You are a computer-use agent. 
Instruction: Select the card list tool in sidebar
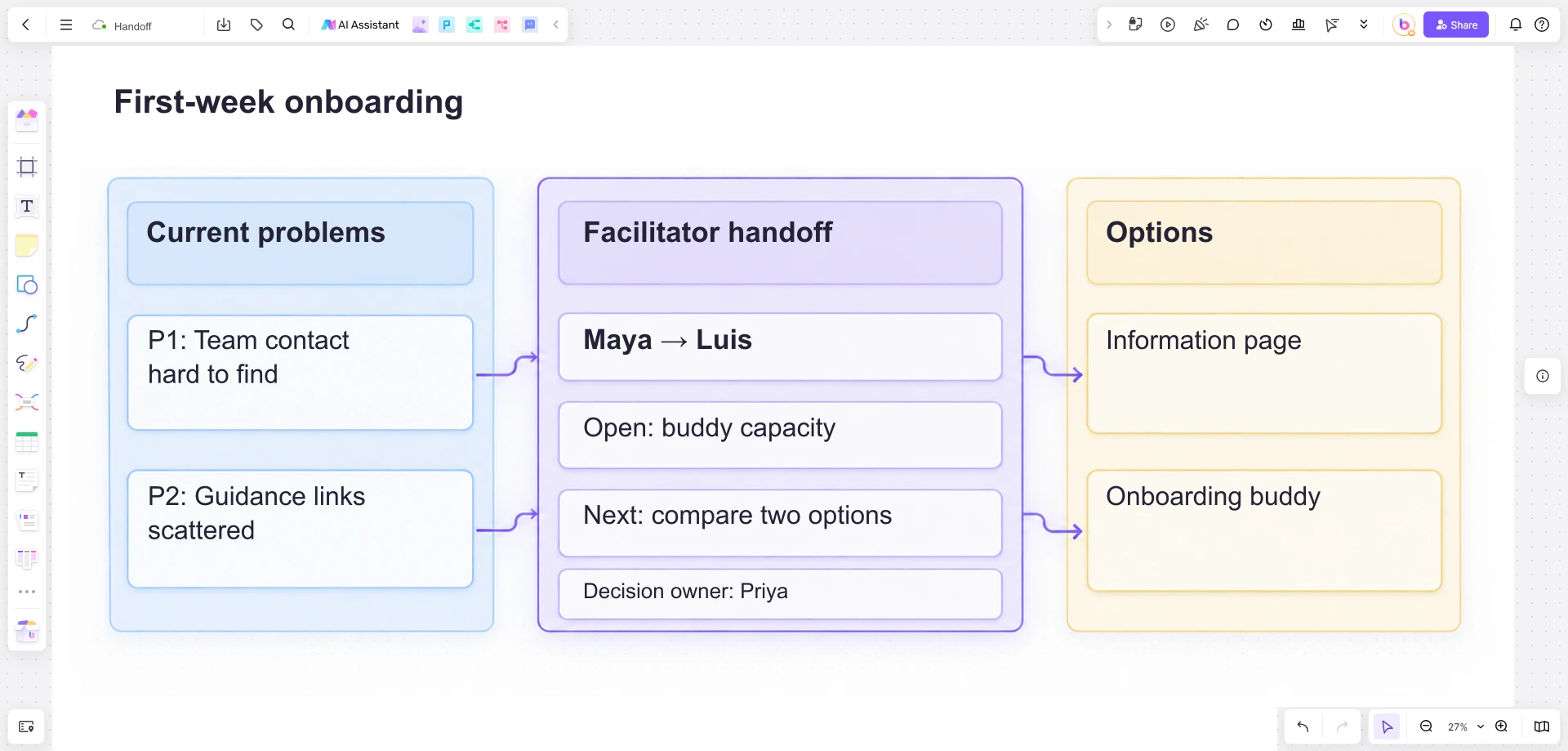[x=27, y=520]
